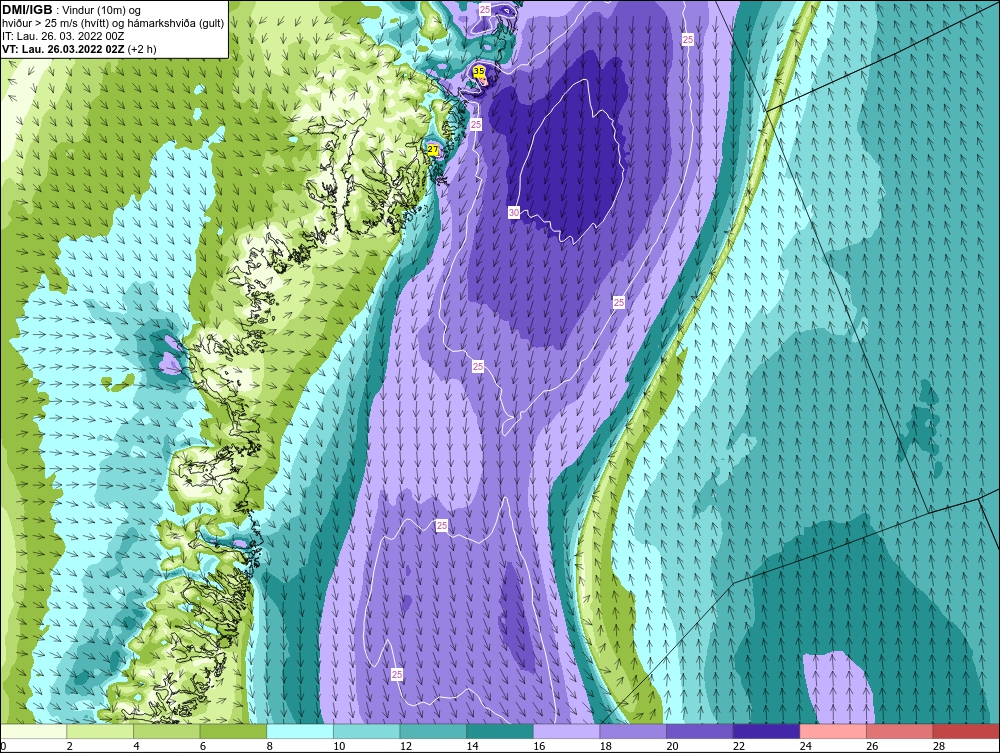Click the white contour label 30
This screenshot has height=753, width=1000.
(x=514, y=212)
